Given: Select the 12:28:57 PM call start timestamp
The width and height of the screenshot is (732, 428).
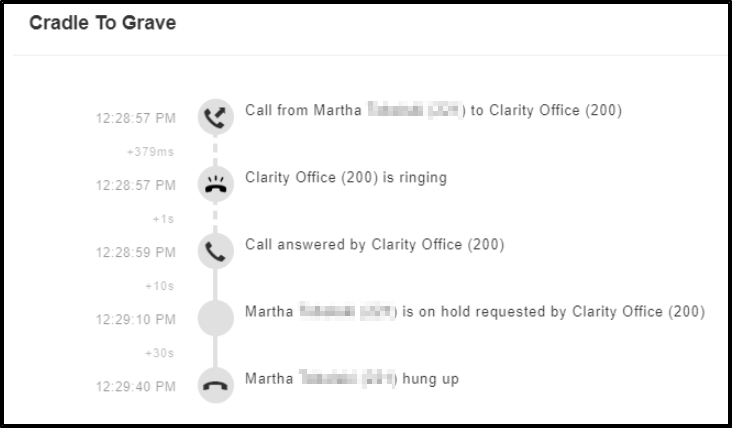Looking at the screenshot, I should tap(136, 118).
